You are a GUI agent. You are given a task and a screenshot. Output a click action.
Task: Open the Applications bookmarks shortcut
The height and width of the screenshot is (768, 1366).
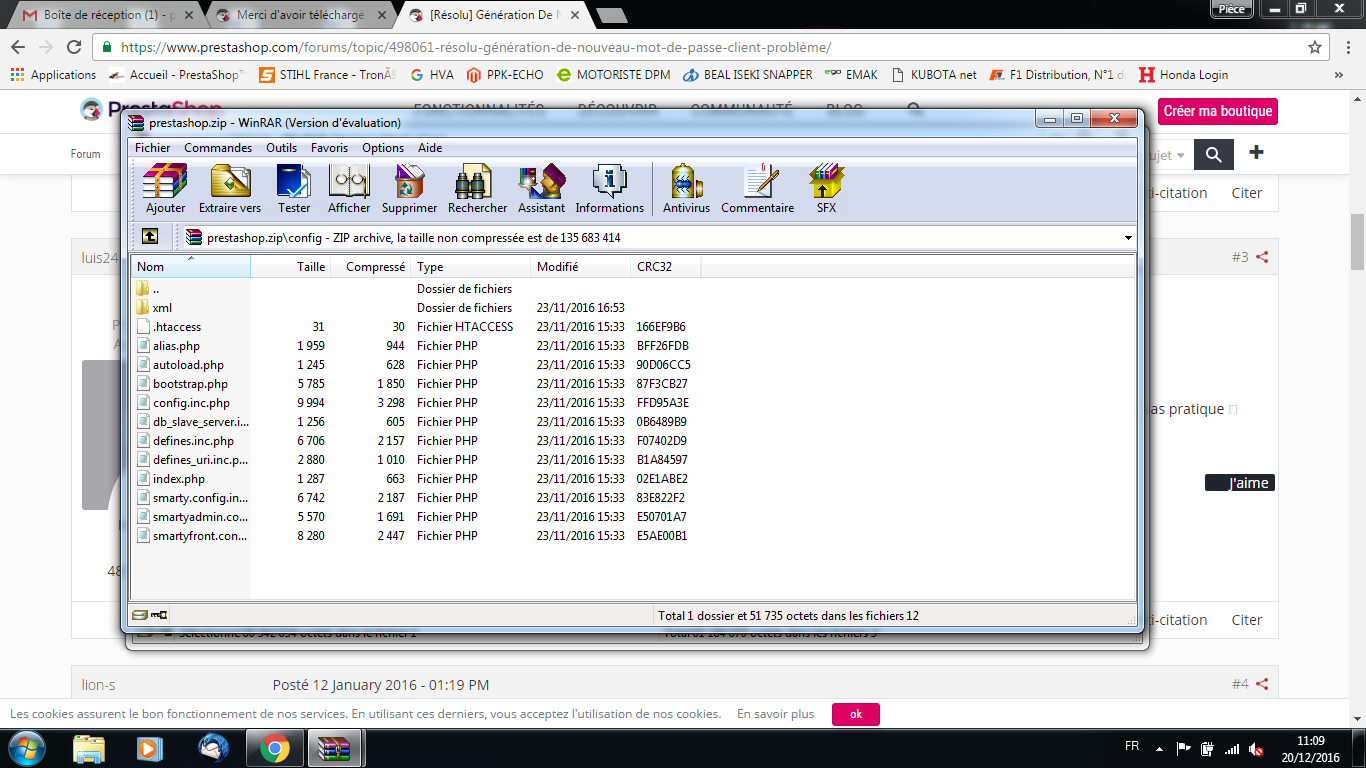[53, 75]
